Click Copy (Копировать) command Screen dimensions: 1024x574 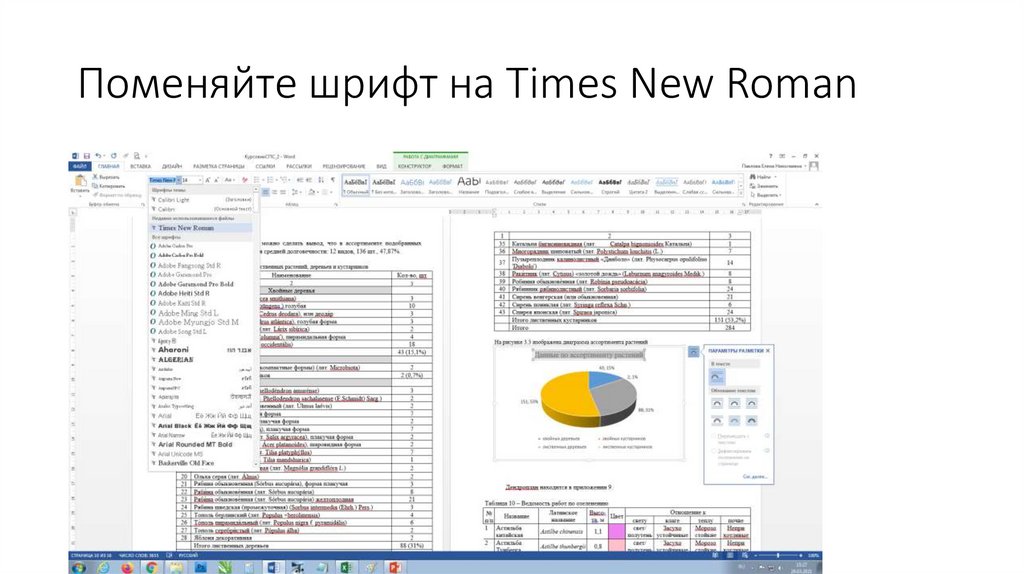pos(108,185)
